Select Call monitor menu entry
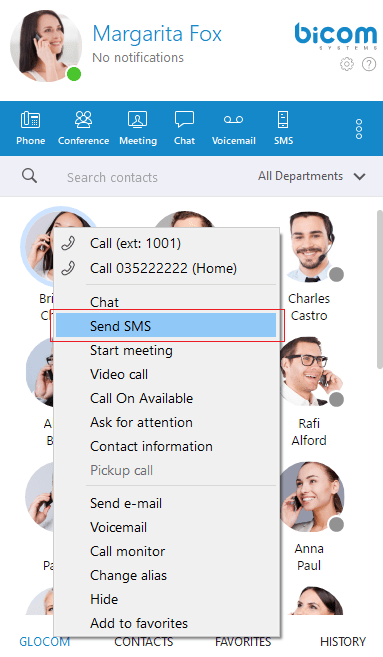Screen dimensions: 383x657 click(x=167, y=551)
